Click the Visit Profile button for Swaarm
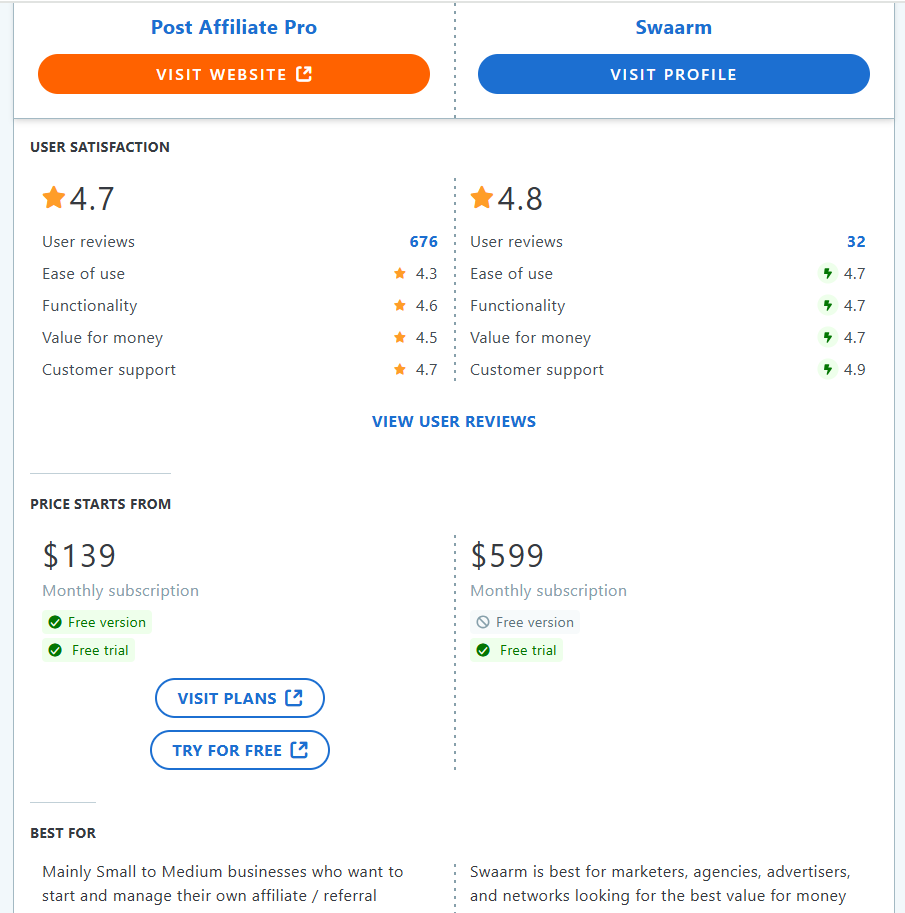Image resolution: width=905 pixels, height=913 pixels. point(673,73)
